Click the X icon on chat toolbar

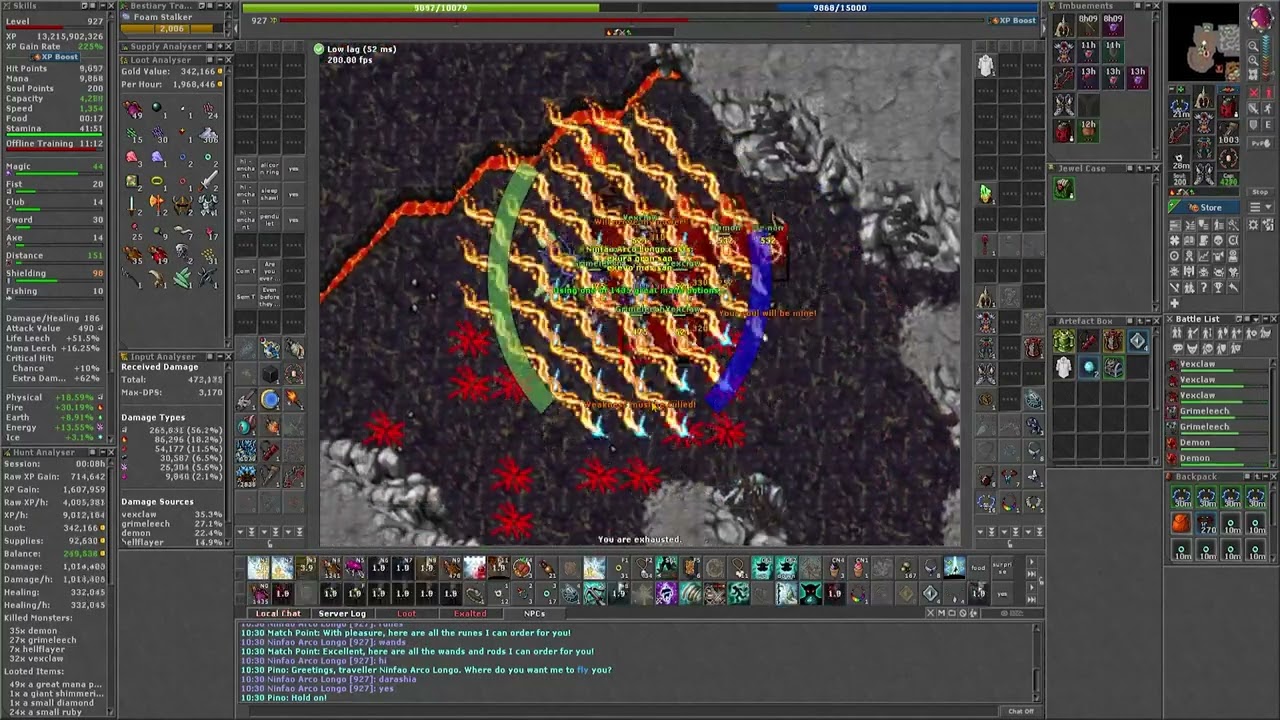[931, 612]
